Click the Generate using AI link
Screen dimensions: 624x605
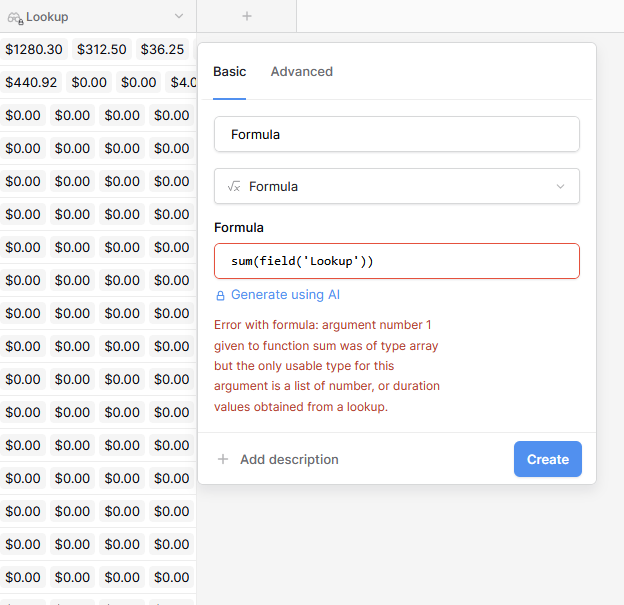[x=285, y=295]
